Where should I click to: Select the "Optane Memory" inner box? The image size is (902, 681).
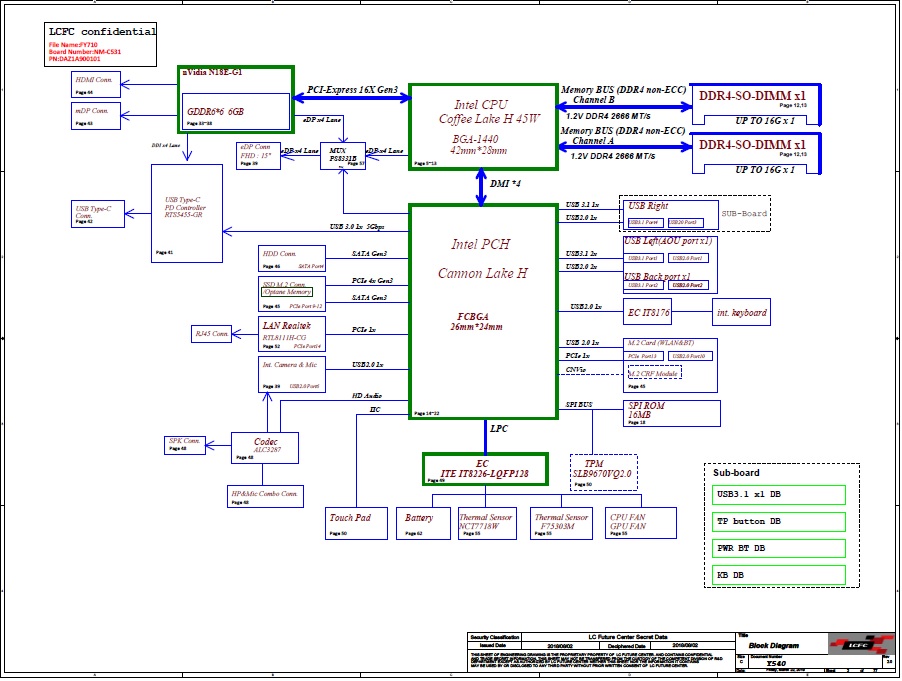pyautogui.click(x=287, y=292)
